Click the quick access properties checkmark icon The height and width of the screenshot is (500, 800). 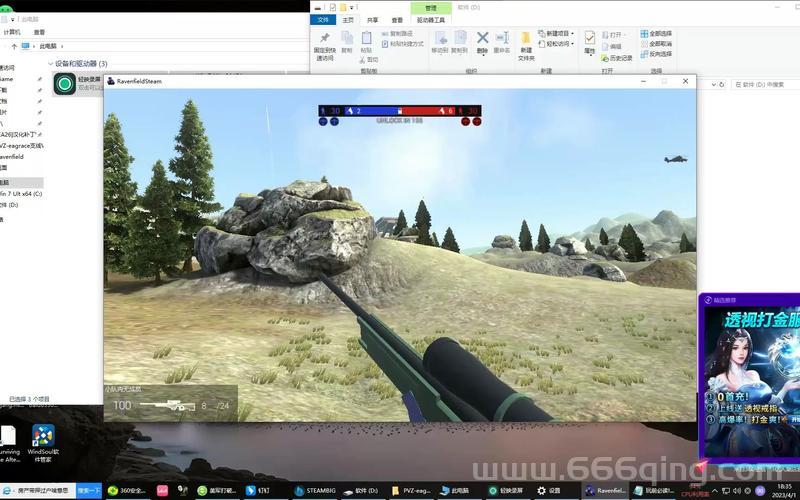click(333, 7)
